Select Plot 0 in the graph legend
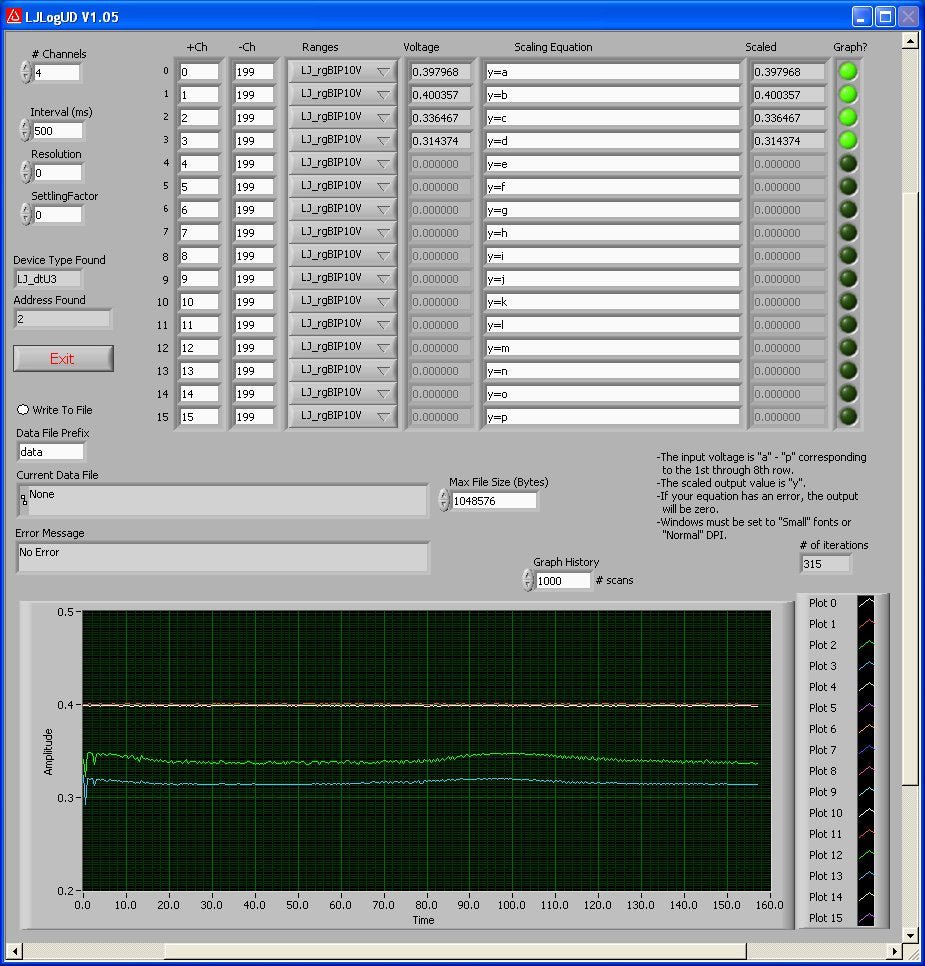Viewport: 925px width, 966px height. click(x=822, y=603)
